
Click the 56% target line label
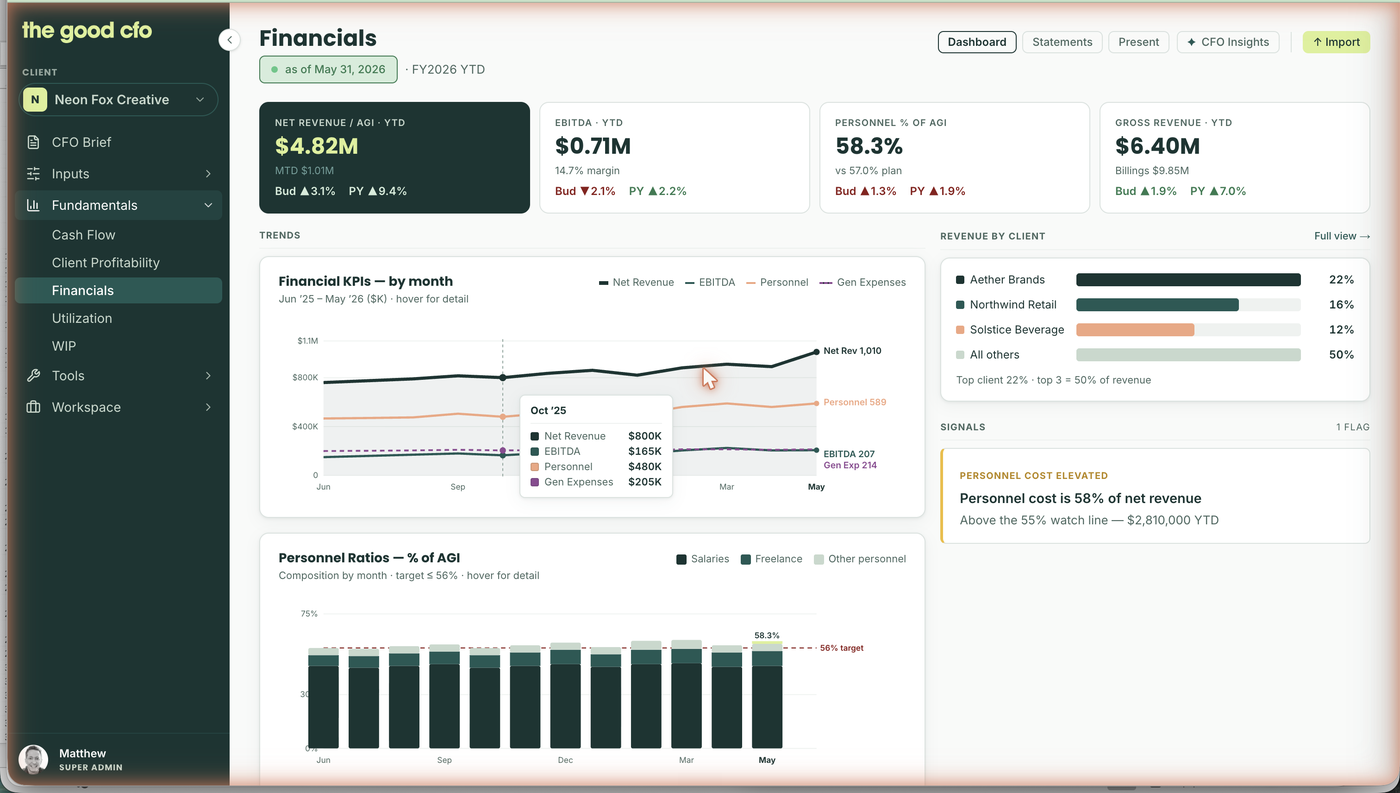point(841,648)
